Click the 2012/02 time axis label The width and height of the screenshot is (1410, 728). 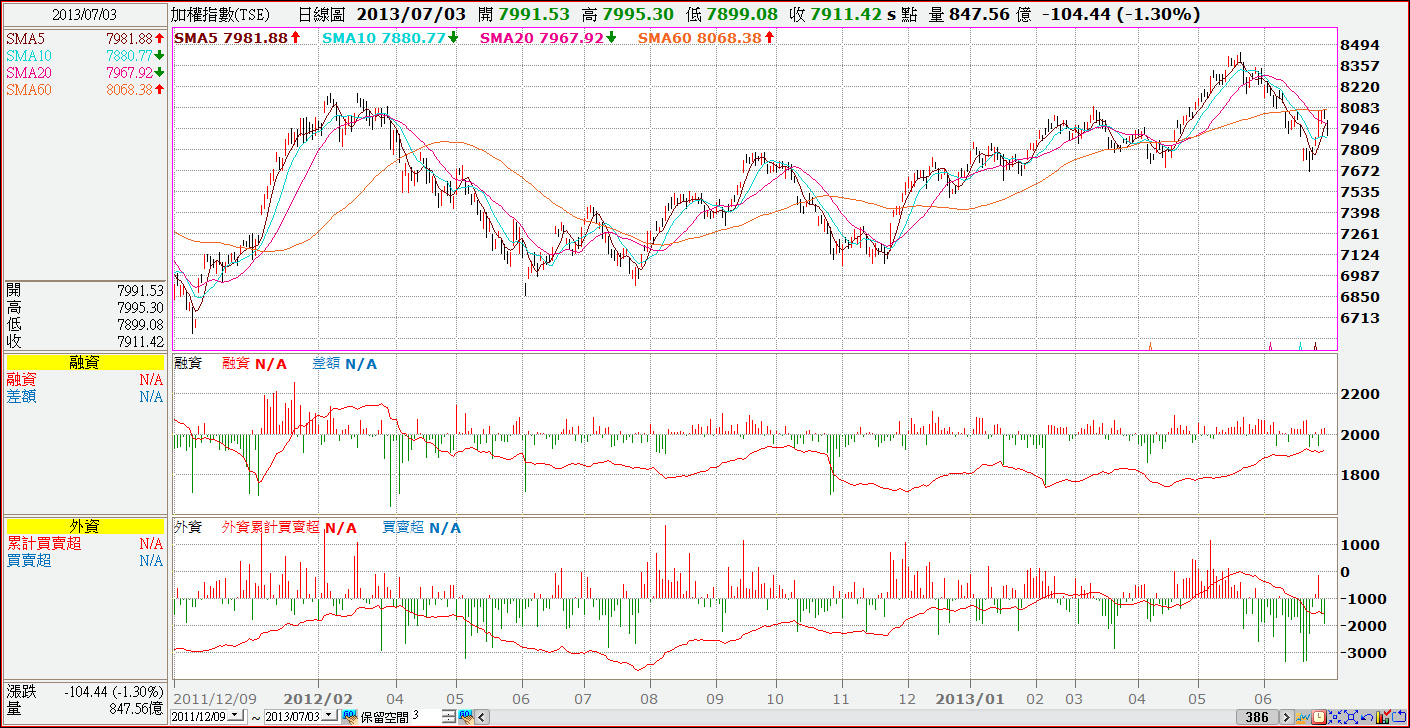pos(318,698)
